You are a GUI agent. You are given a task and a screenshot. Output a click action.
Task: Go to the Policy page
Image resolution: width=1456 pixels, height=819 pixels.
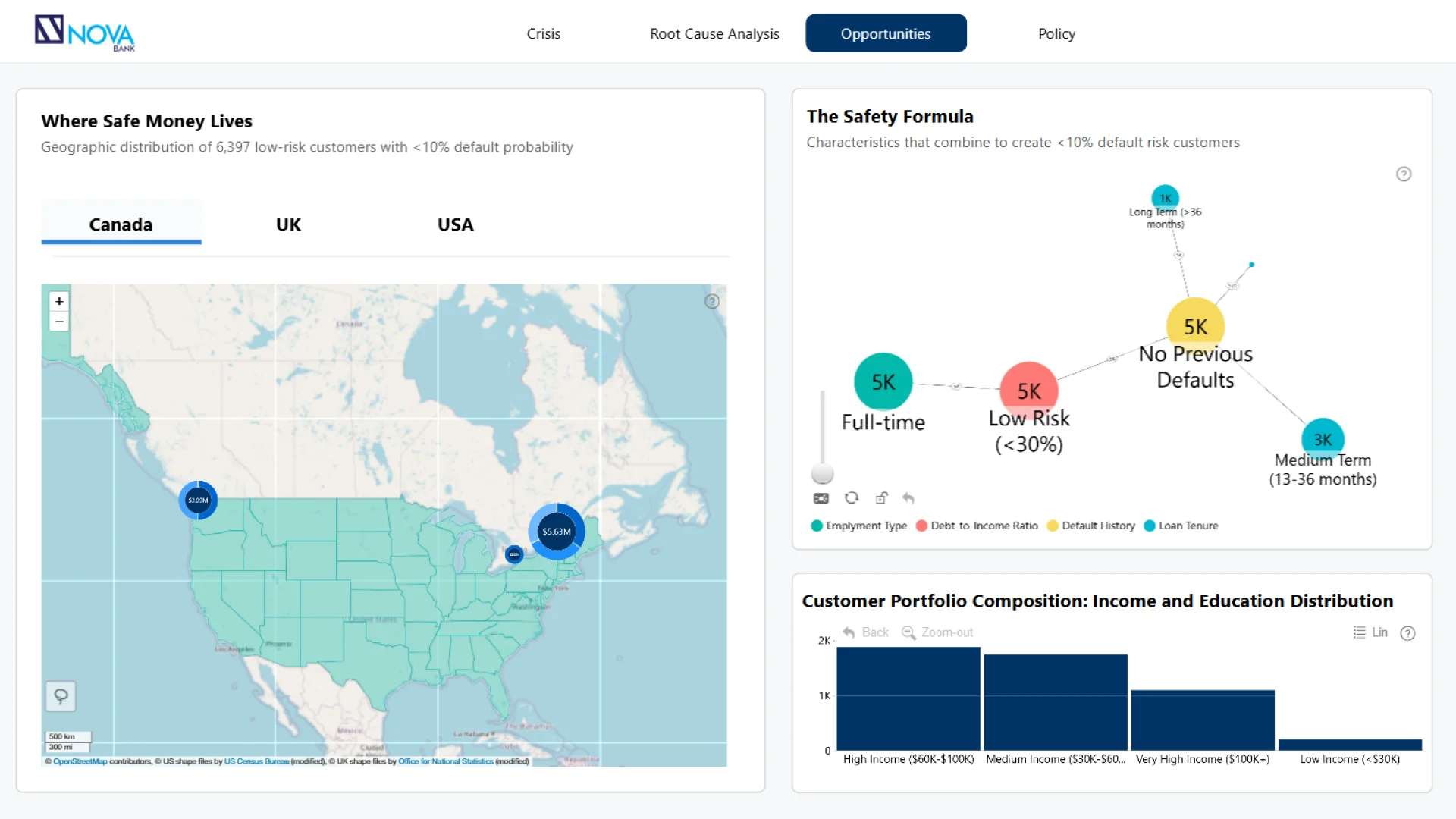(x=1056, y=33)
